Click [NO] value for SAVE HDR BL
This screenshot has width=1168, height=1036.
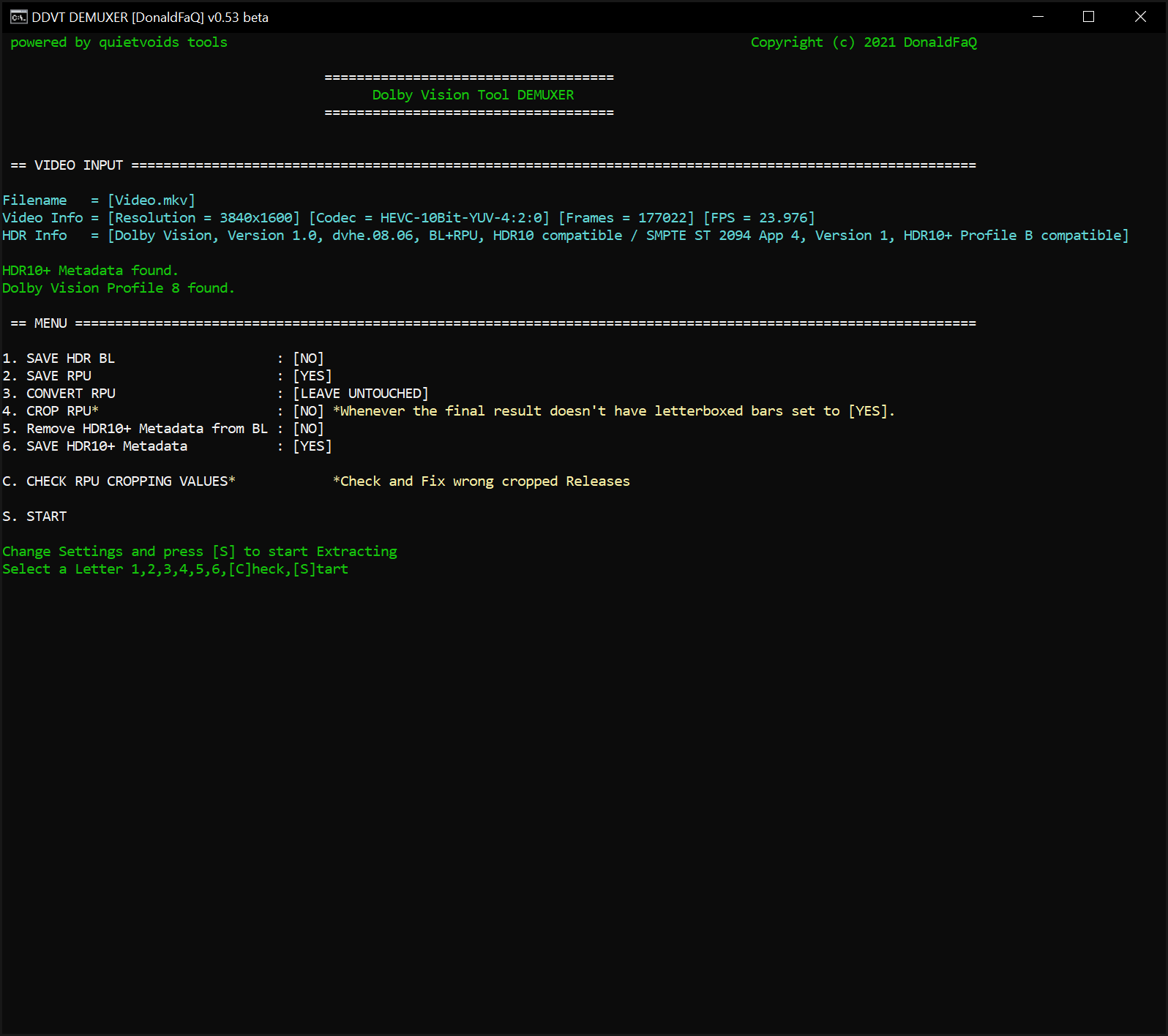(308, 359)
